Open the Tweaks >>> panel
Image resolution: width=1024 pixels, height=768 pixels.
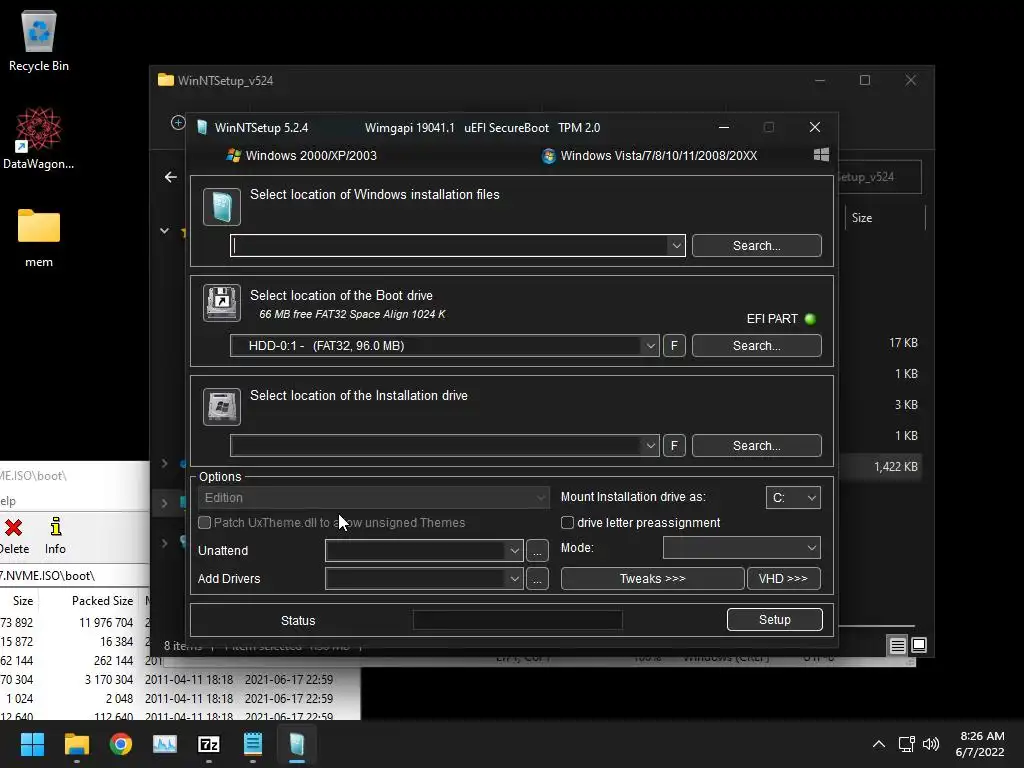pyautogui.click(x=652, y=579)
